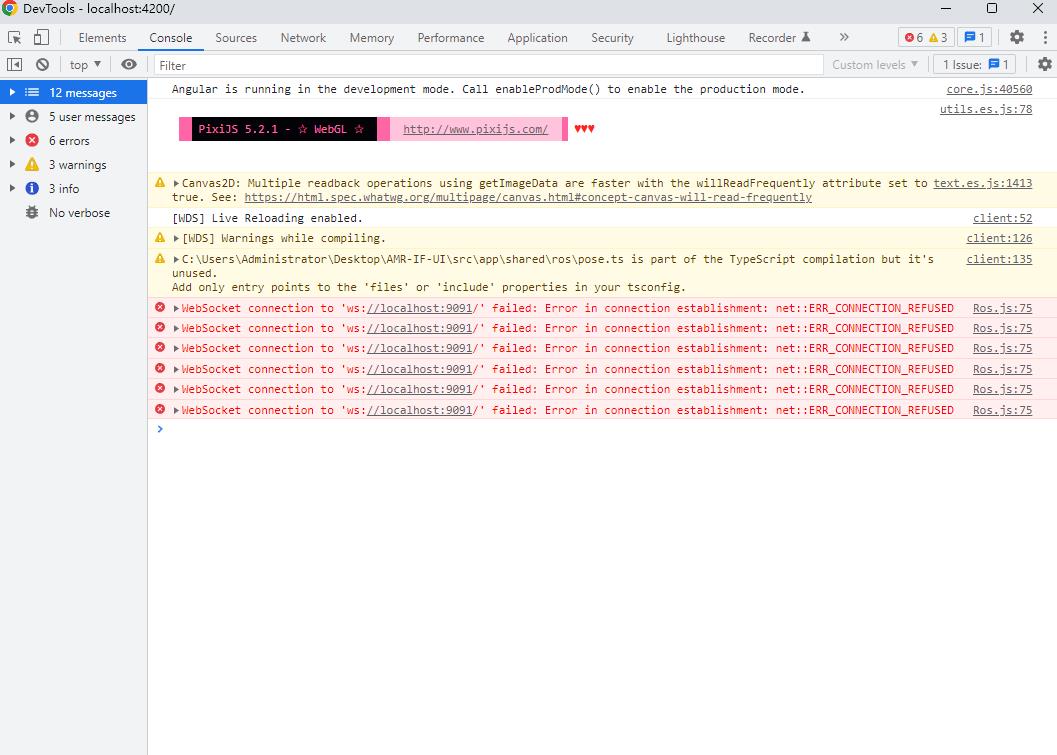Switch to the Memory tab
1057x755 pixels.
point(371,38)
